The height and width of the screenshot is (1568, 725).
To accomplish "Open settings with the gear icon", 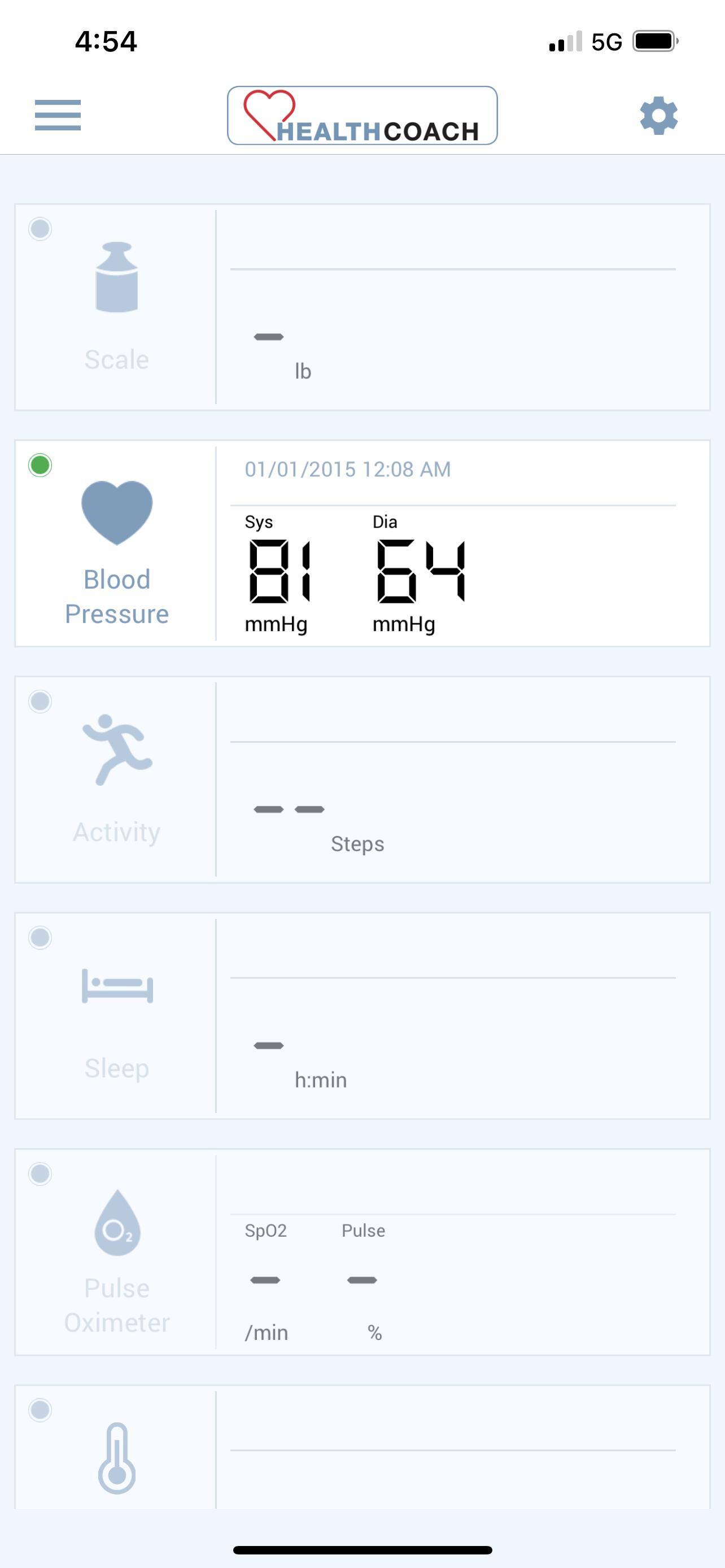I will click(x=658, y=115).
